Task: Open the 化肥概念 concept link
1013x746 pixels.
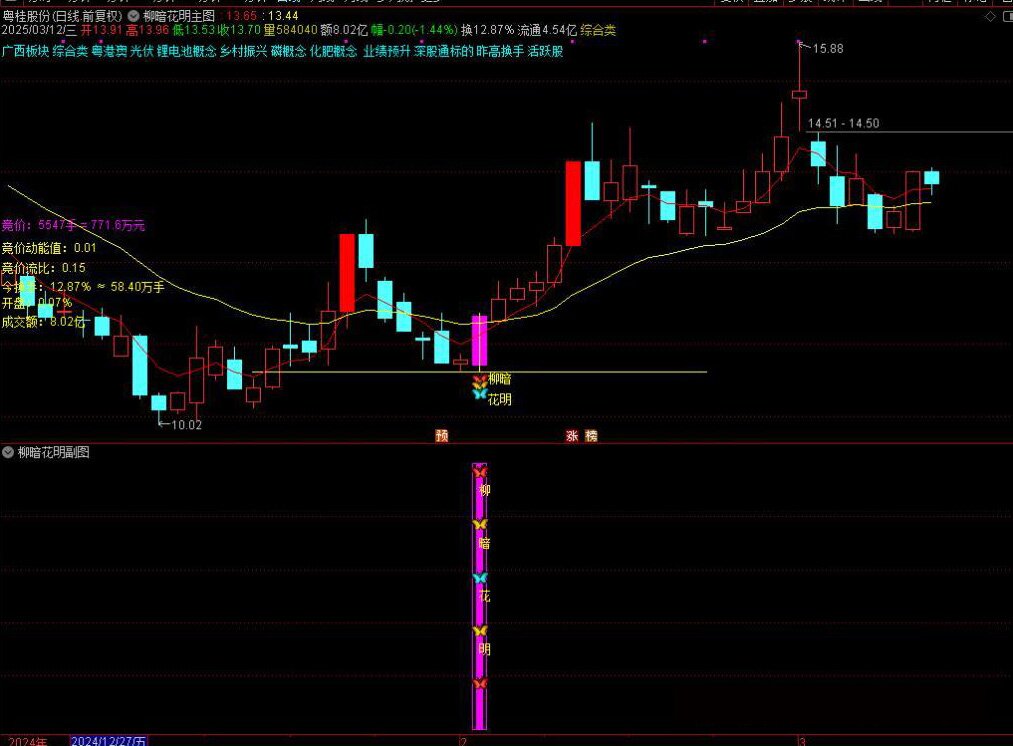Action: tap(333, 50)
